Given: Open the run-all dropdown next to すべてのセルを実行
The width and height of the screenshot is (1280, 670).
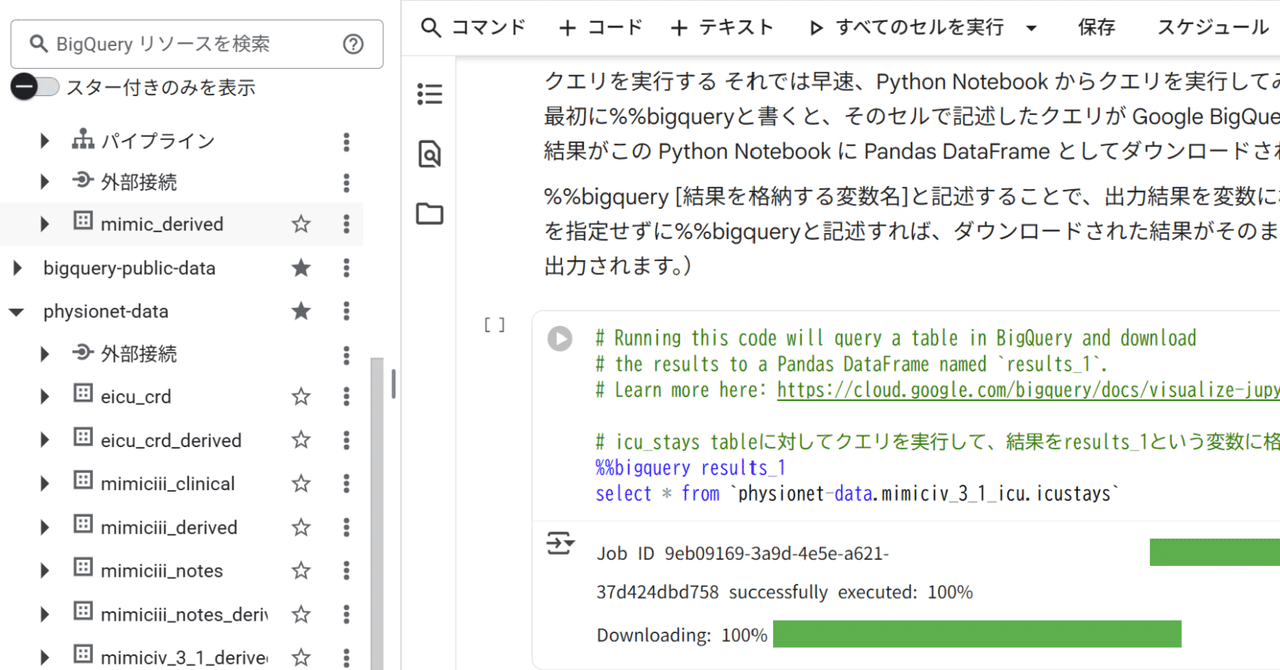Looking at the screenshot, I should click(x=1030, y=27).
